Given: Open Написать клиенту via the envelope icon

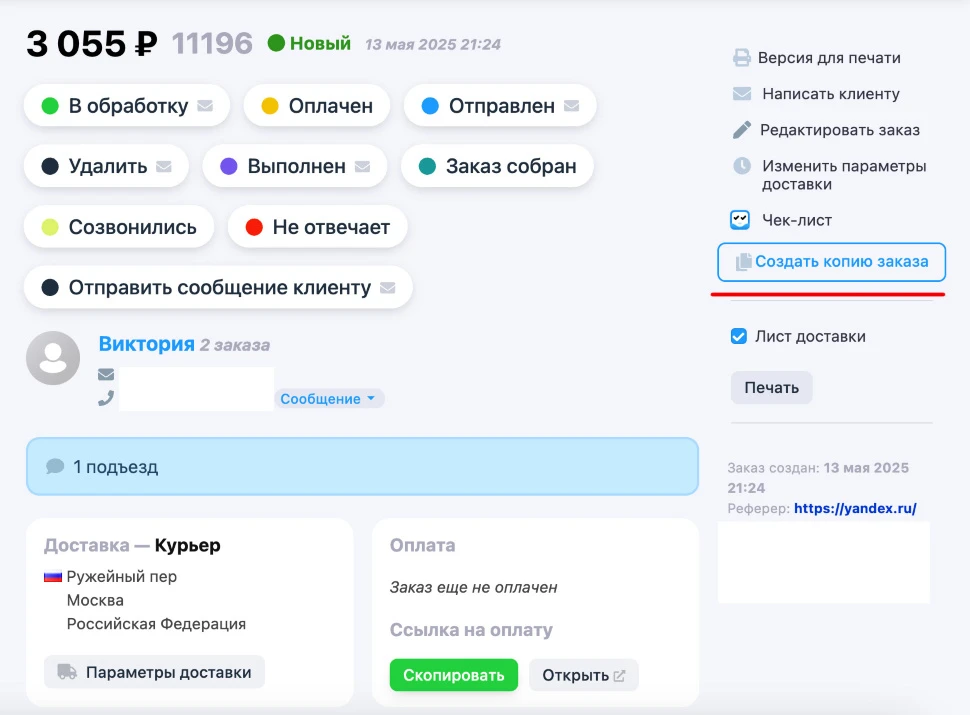Looking at the screenshot, I should click(740, 95).
